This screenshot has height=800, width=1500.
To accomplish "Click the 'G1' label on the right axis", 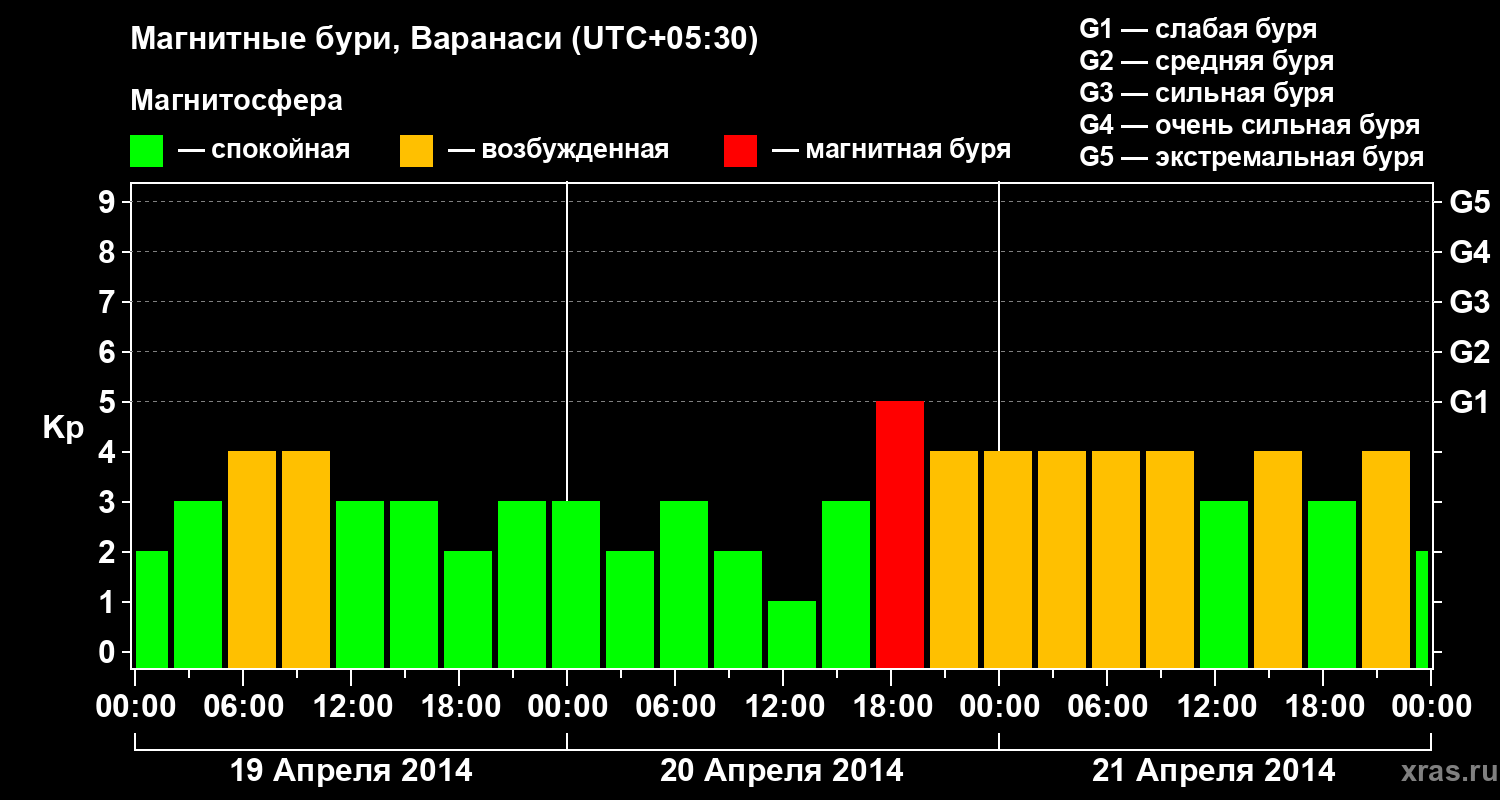I will (1469, 402).
